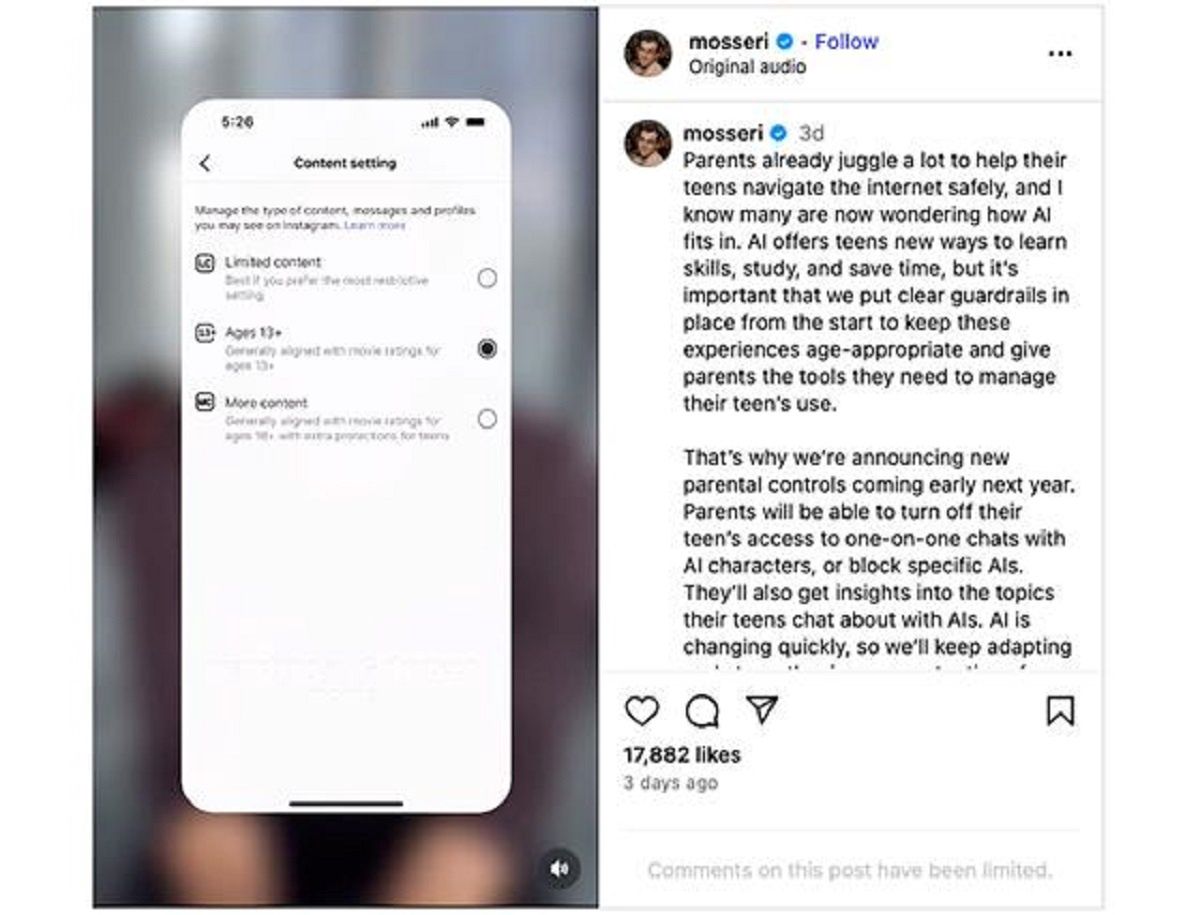Select the More content radio button

click(487, 419)
